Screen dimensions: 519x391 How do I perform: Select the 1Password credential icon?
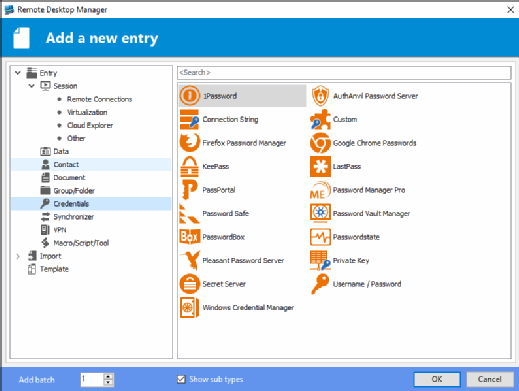coord(189,96)
